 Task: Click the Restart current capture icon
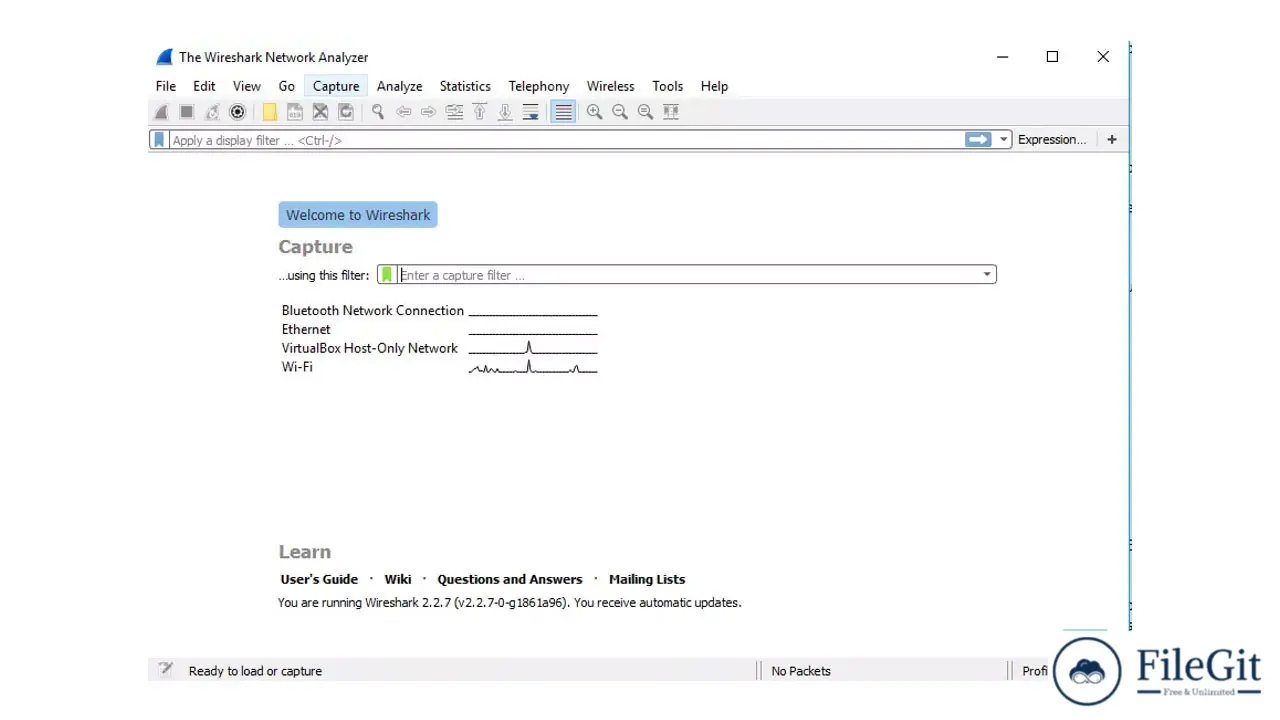click(x=212, y=112)
